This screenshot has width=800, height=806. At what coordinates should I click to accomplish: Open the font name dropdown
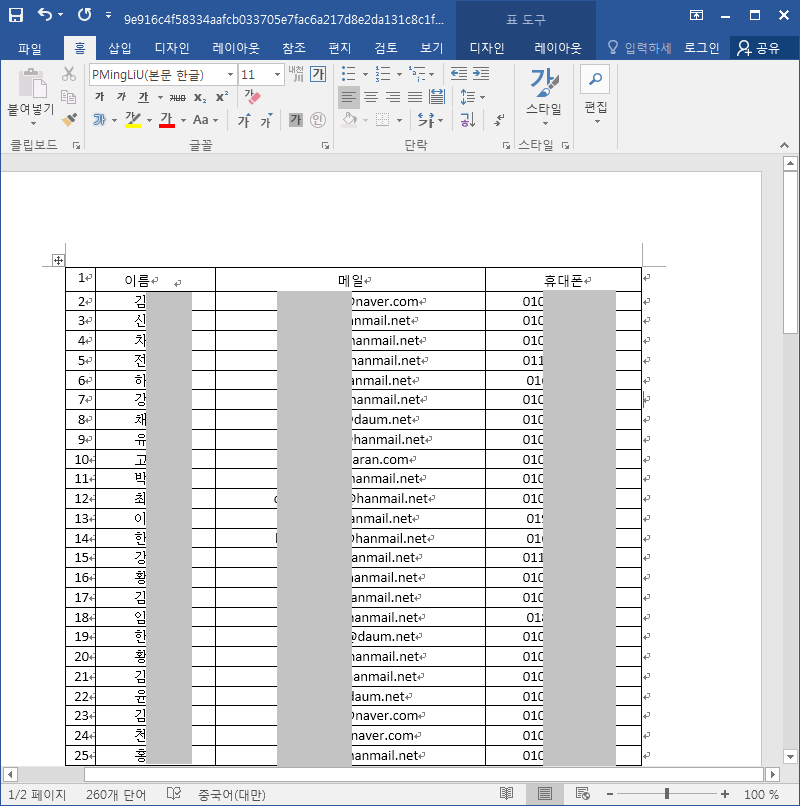pyautogui.click(x=230, y=75)
